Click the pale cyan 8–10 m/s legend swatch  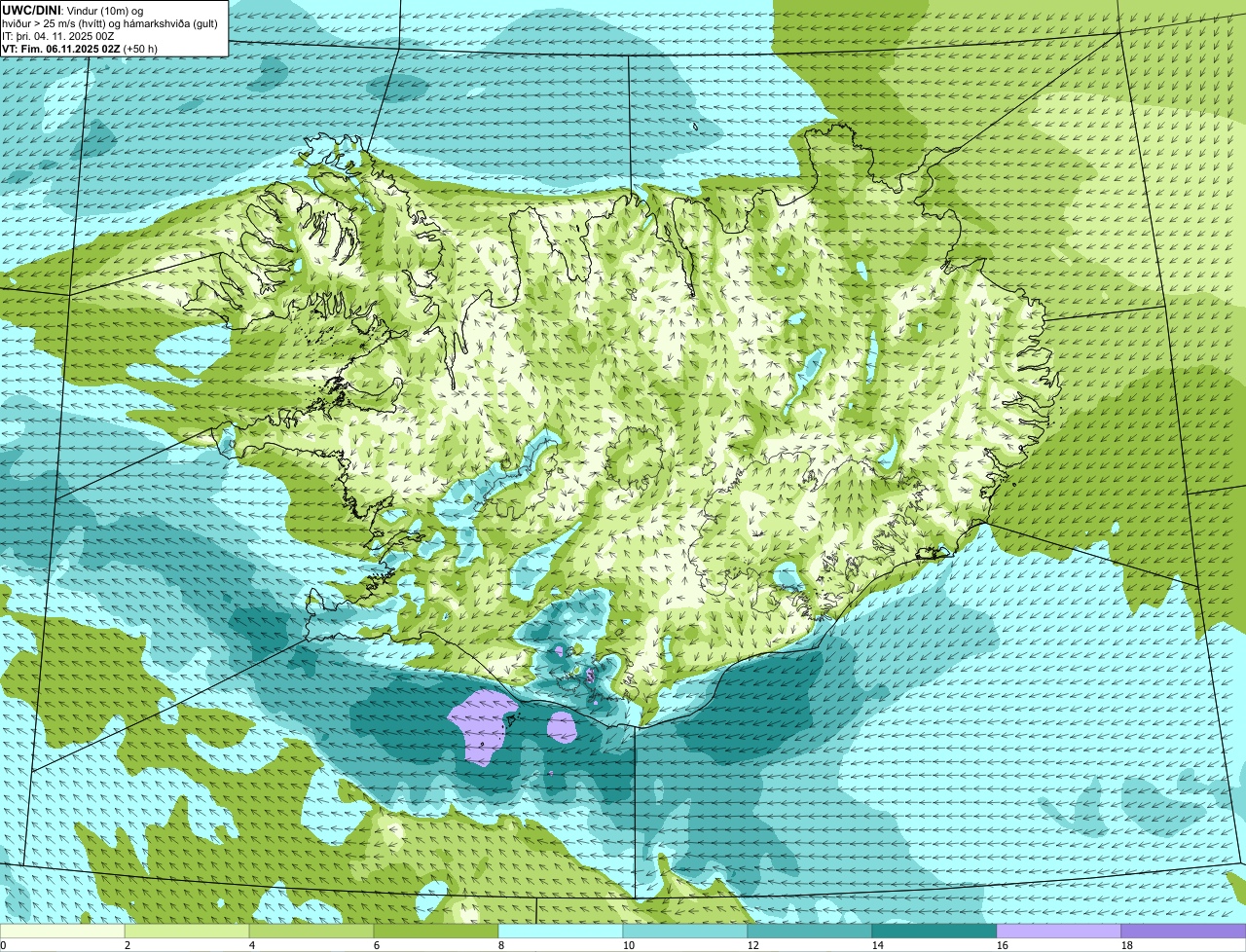tap(561, 932)
